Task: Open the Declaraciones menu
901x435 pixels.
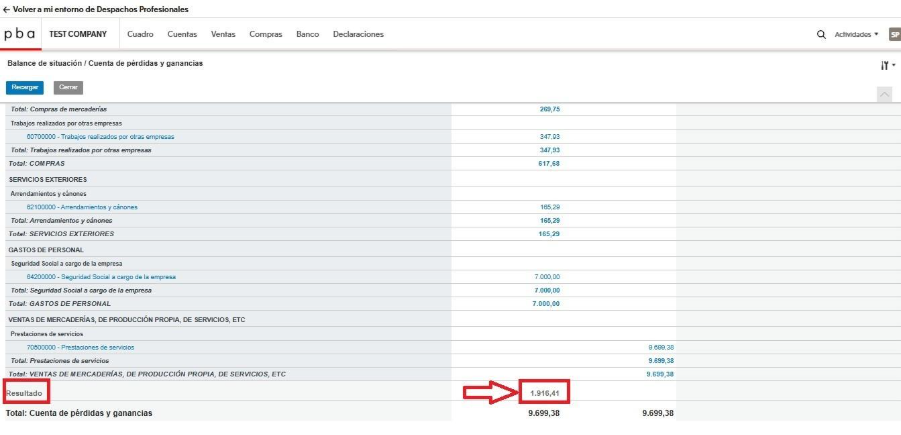Action: point(358,34)
